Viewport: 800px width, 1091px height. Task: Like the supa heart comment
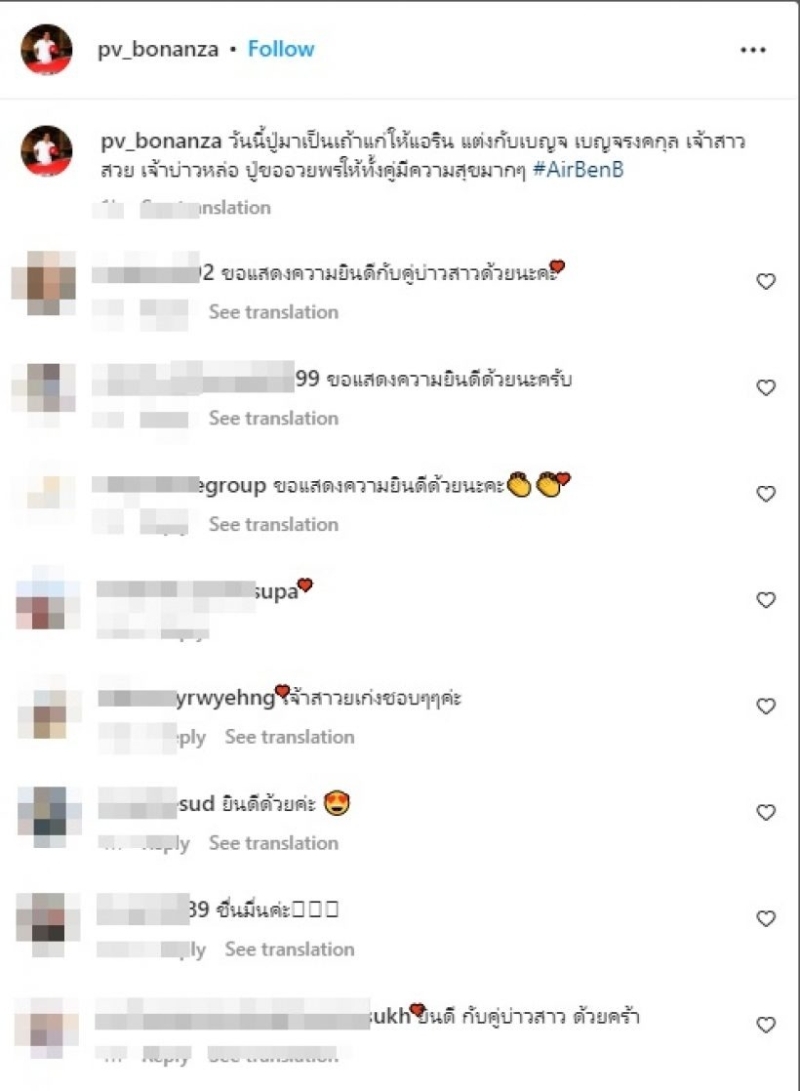[x=765, y=600]
